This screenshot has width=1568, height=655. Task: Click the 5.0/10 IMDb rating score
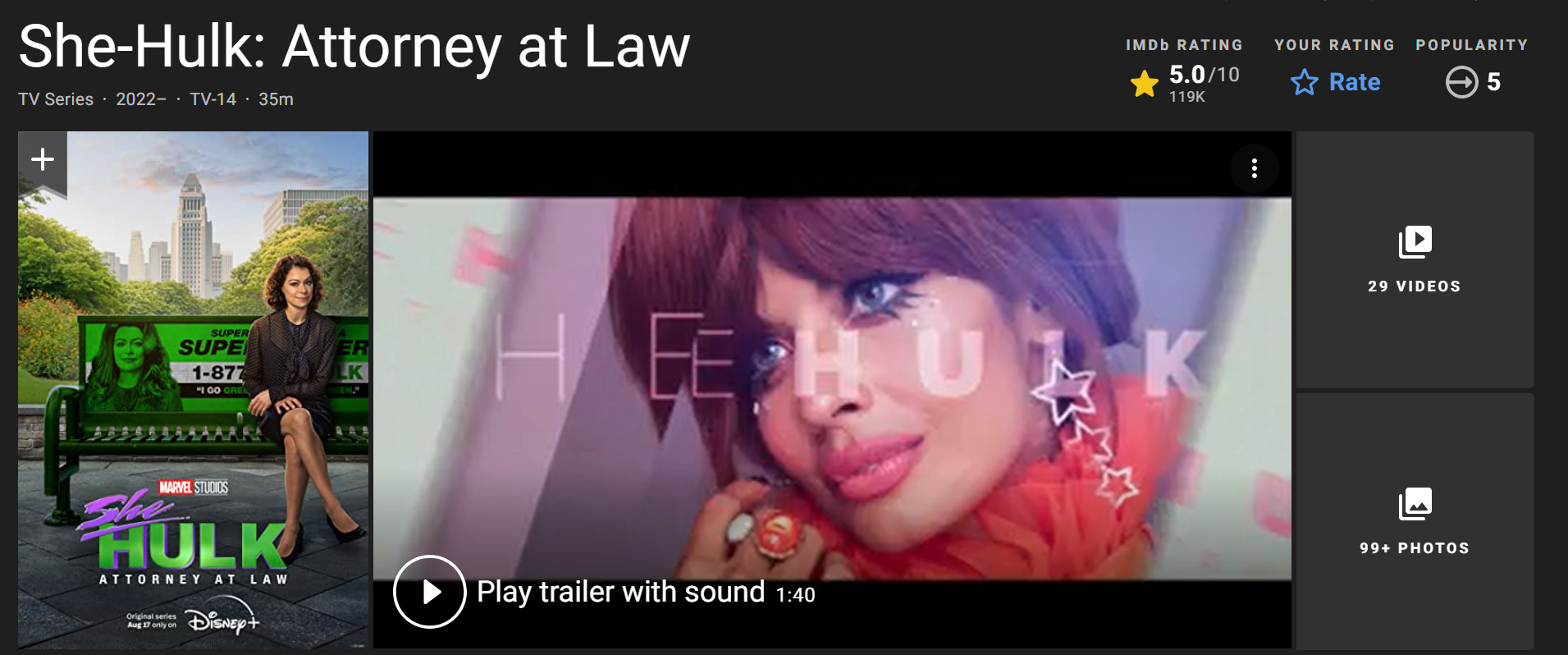[x=1205, y=75]
